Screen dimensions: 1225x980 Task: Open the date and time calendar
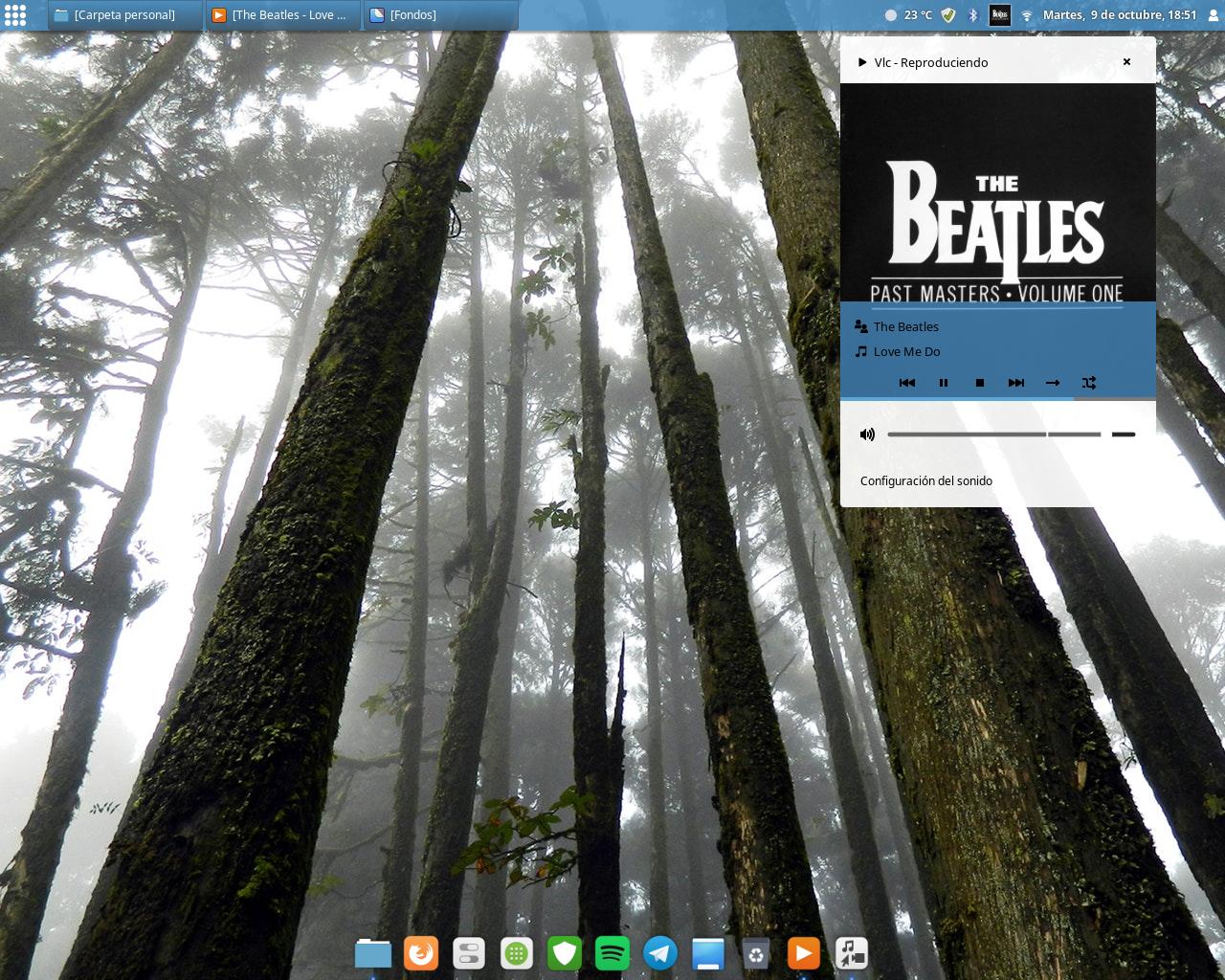(1120, 14)
